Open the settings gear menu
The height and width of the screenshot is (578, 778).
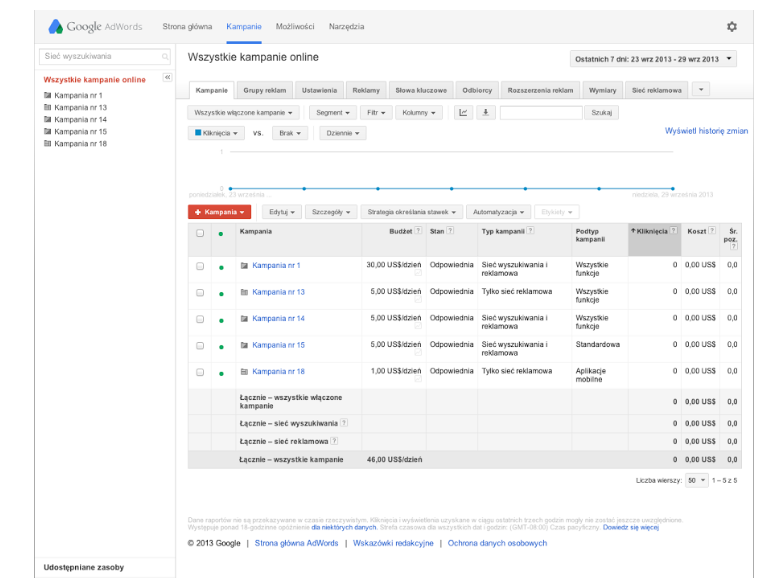(731, 27)
